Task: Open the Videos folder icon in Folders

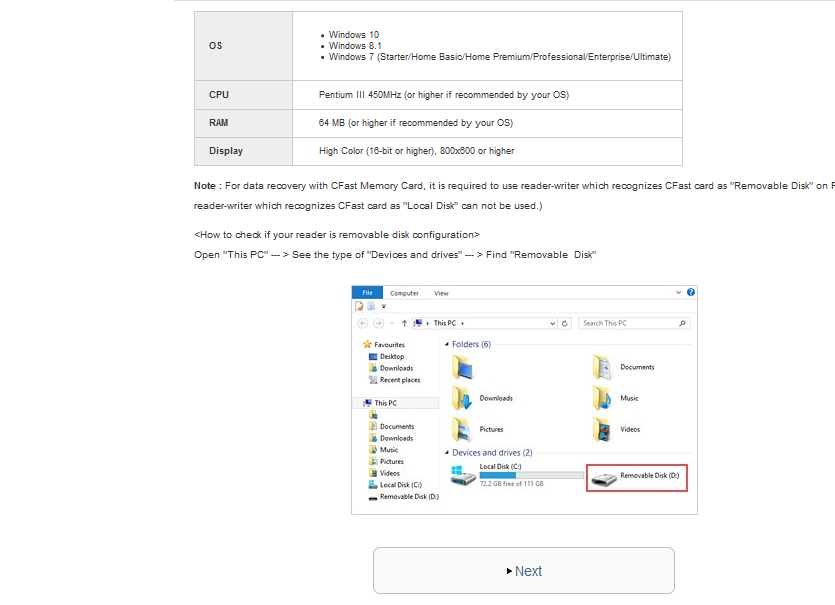Action: click(x=602, y=430)
